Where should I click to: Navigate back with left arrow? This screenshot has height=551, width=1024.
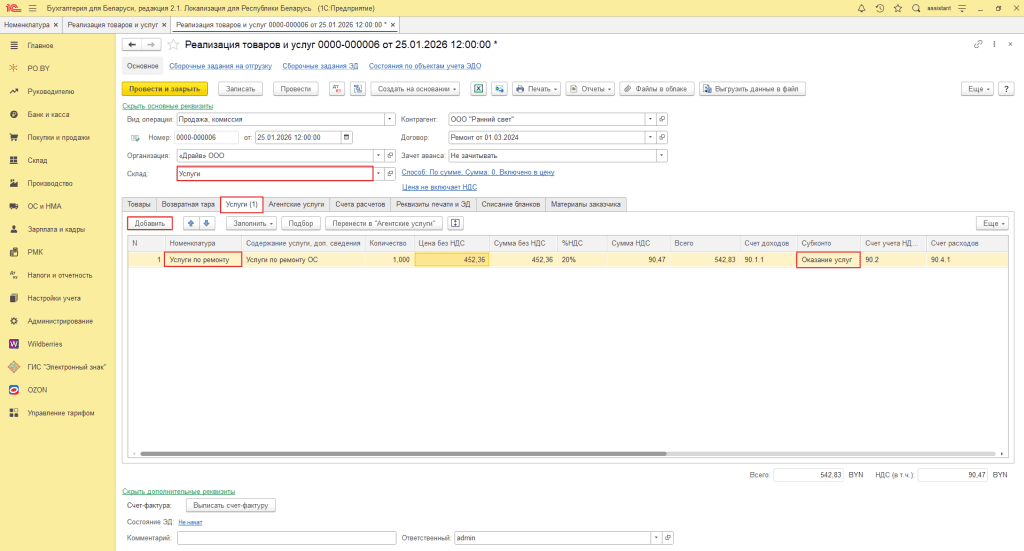click(x=132, y=45)
